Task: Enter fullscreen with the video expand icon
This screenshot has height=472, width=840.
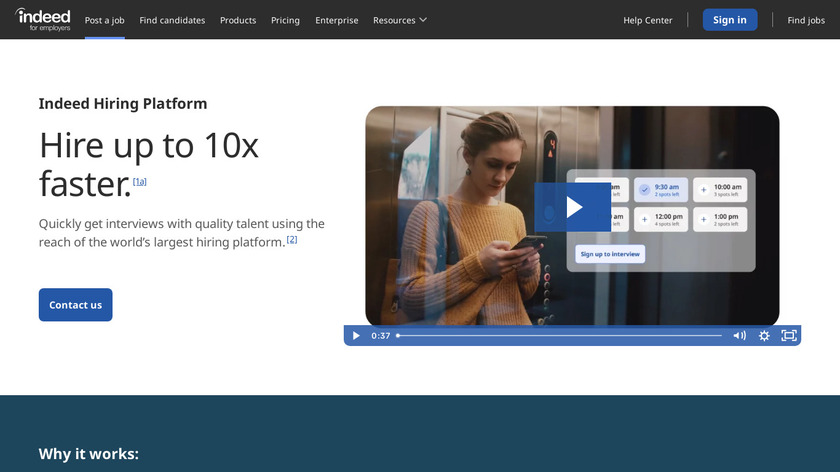Action: pyautogui.click(x=789, y=335)
